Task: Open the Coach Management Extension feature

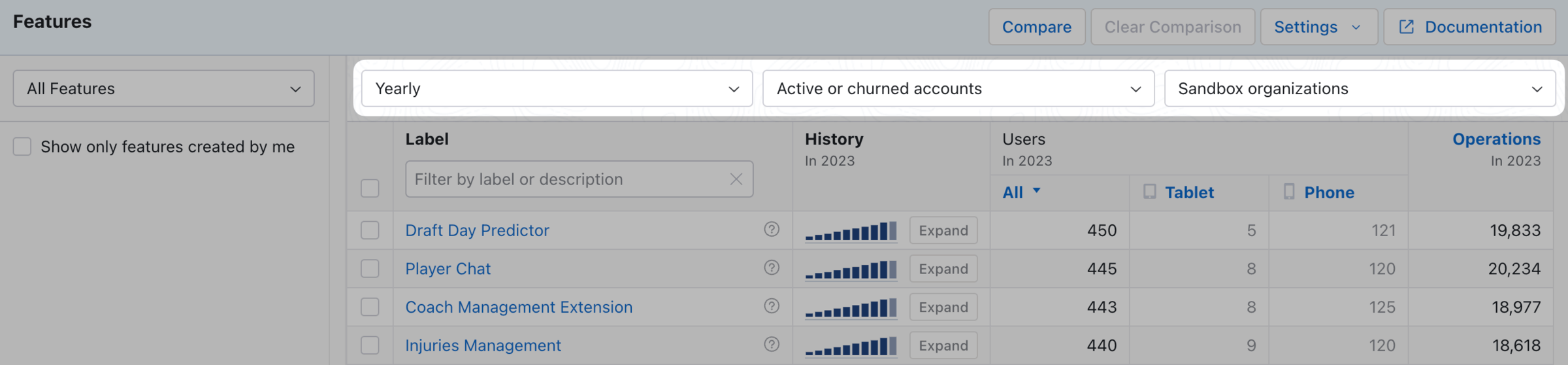Action: tap(519, 307)
